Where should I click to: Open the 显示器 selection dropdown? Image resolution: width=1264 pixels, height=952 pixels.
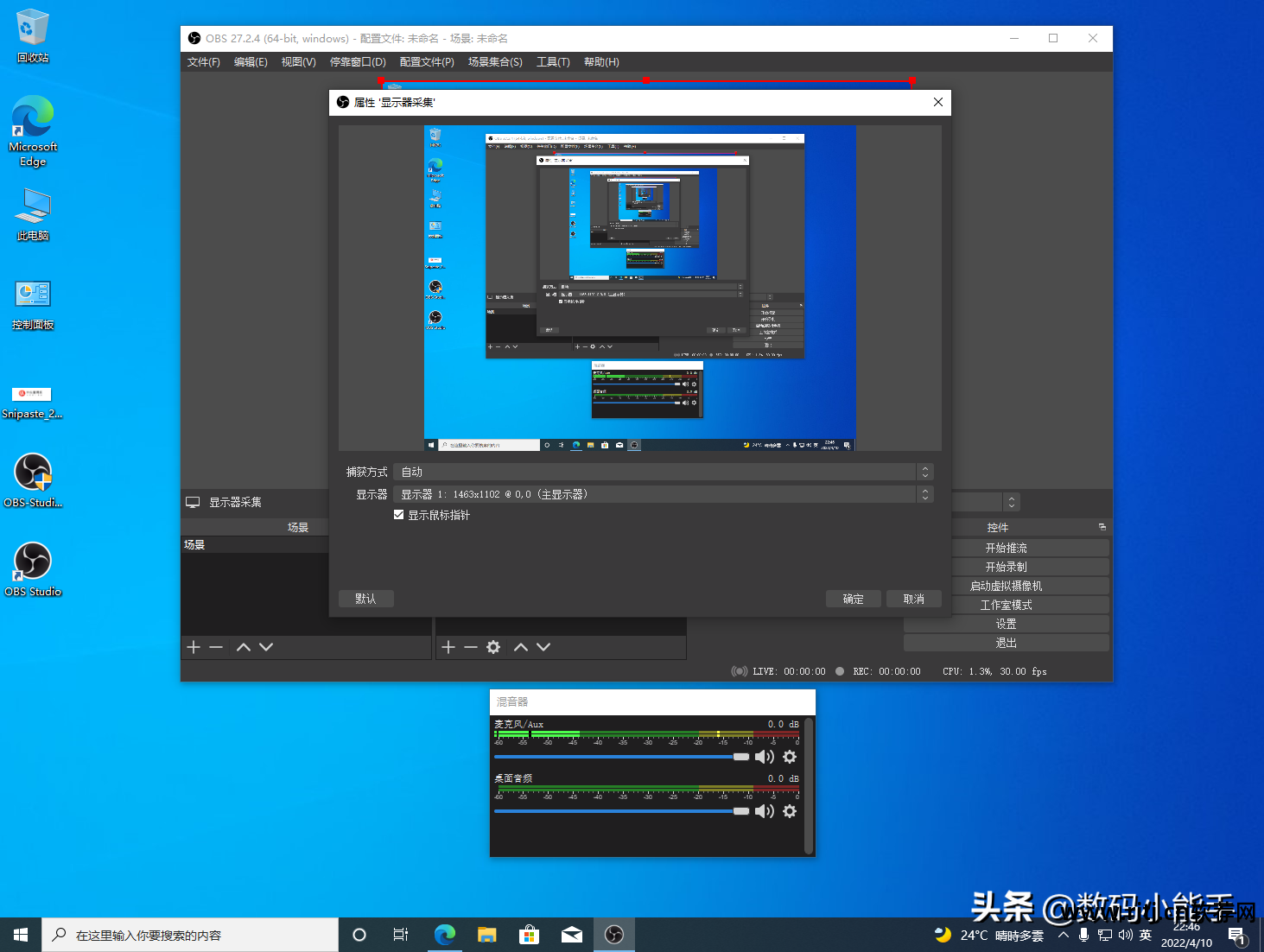click(664, 494)
